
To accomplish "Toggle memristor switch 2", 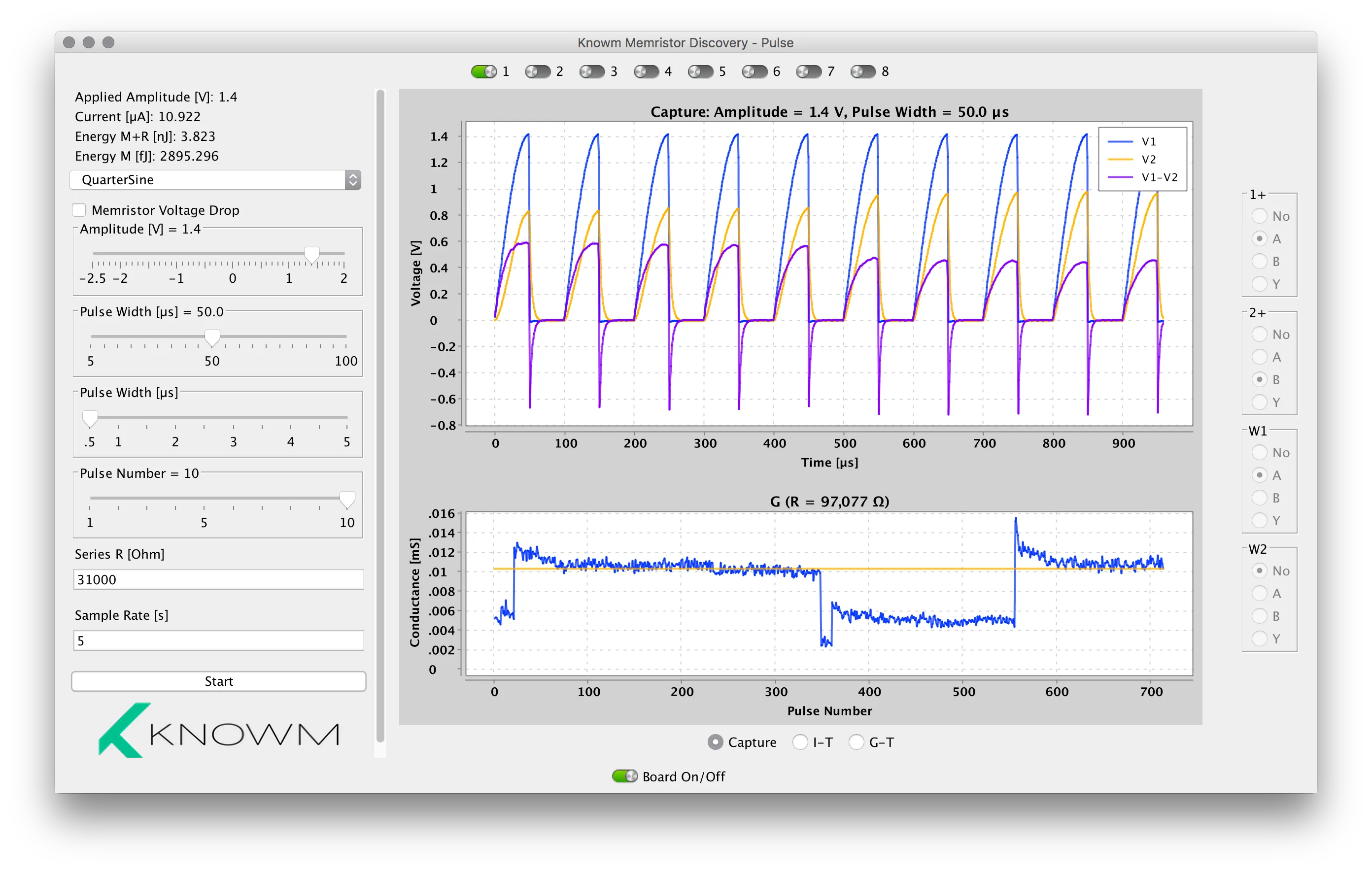I will pos(538,72).
